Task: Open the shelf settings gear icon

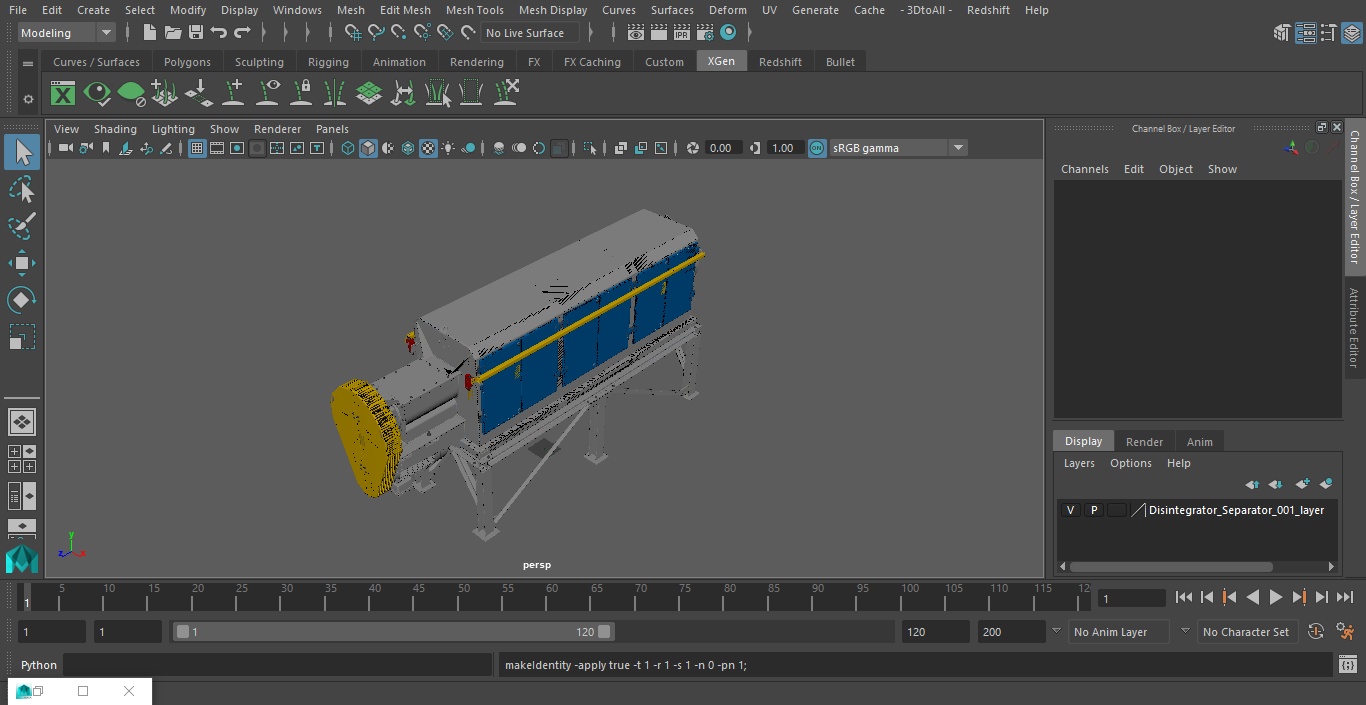Action: pyautogui.click(x=28, y=99)
